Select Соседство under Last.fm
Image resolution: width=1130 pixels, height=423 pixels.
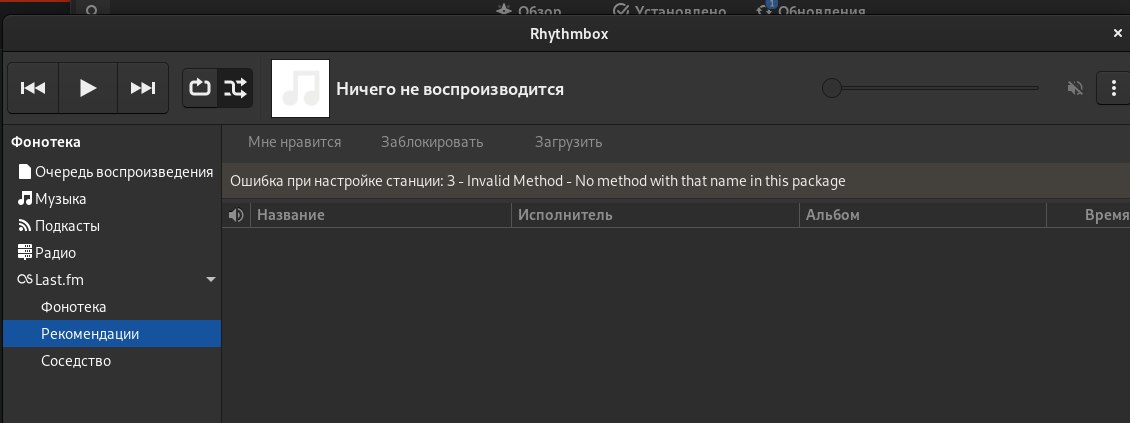coord(75,360)
